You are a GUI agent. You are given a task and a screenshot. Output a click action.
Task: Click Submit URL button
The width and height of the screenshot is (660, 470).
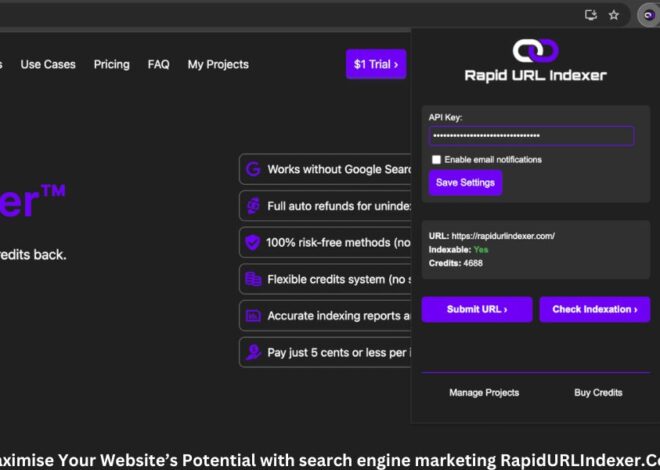tap(477, 309)
